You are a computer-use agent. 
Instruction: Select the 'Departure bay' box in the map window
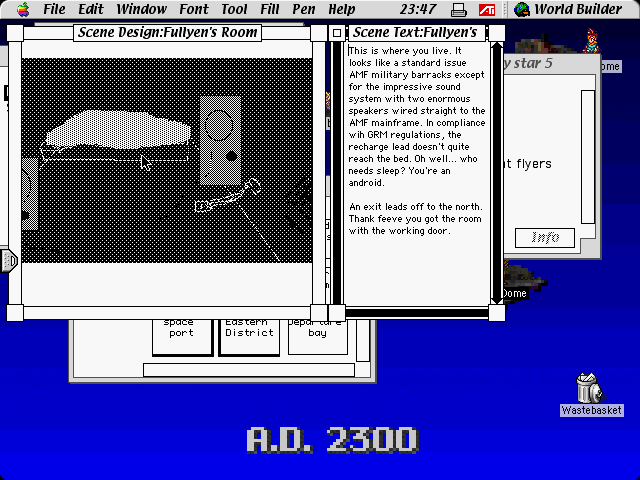[318, 337]
